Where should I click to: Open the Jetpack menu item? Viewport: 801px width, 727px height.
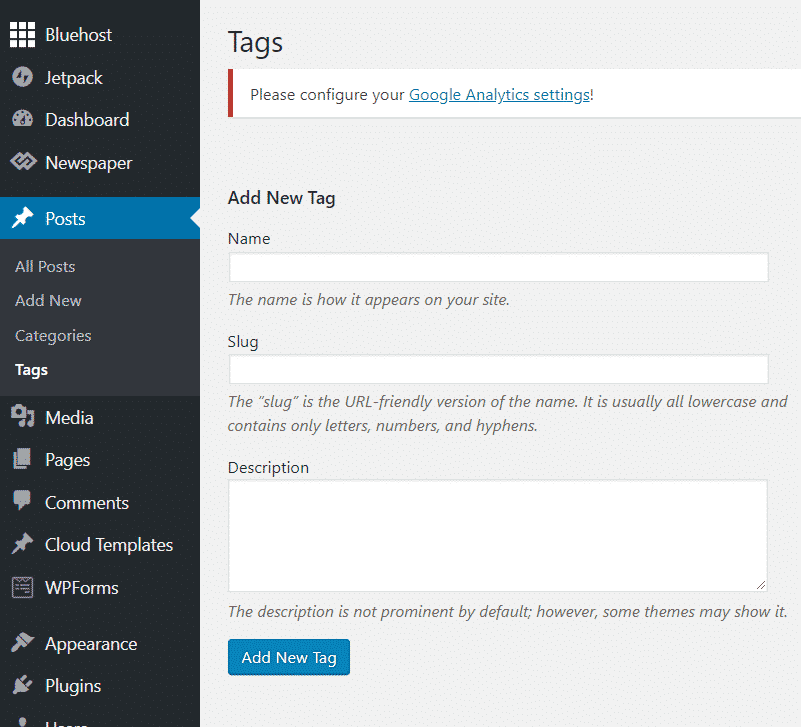74,78
